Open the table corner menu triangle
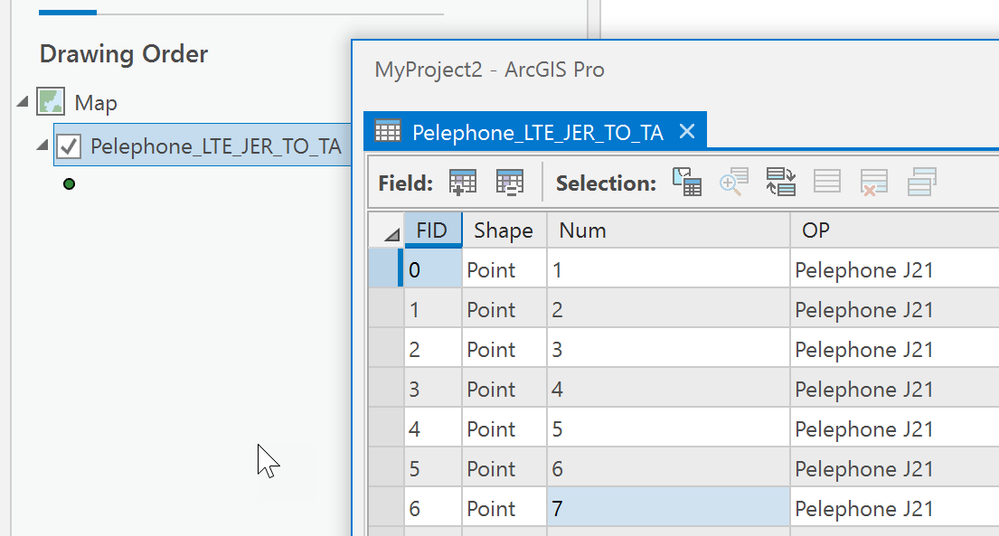The image size is (999, 536). point(385,233)
